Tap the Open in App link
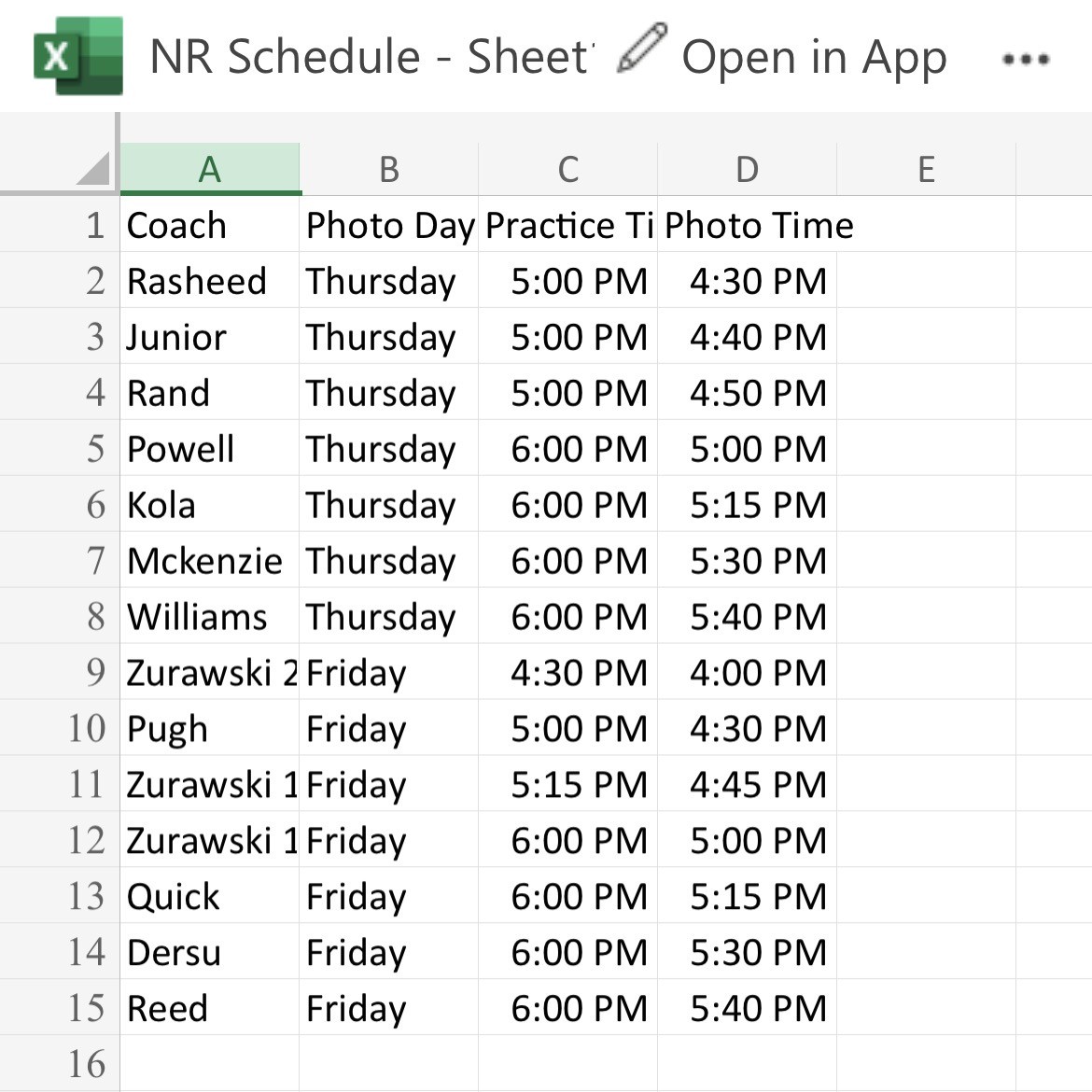The height and width of the screenshot is (1092, 1092). click(814, 58)
